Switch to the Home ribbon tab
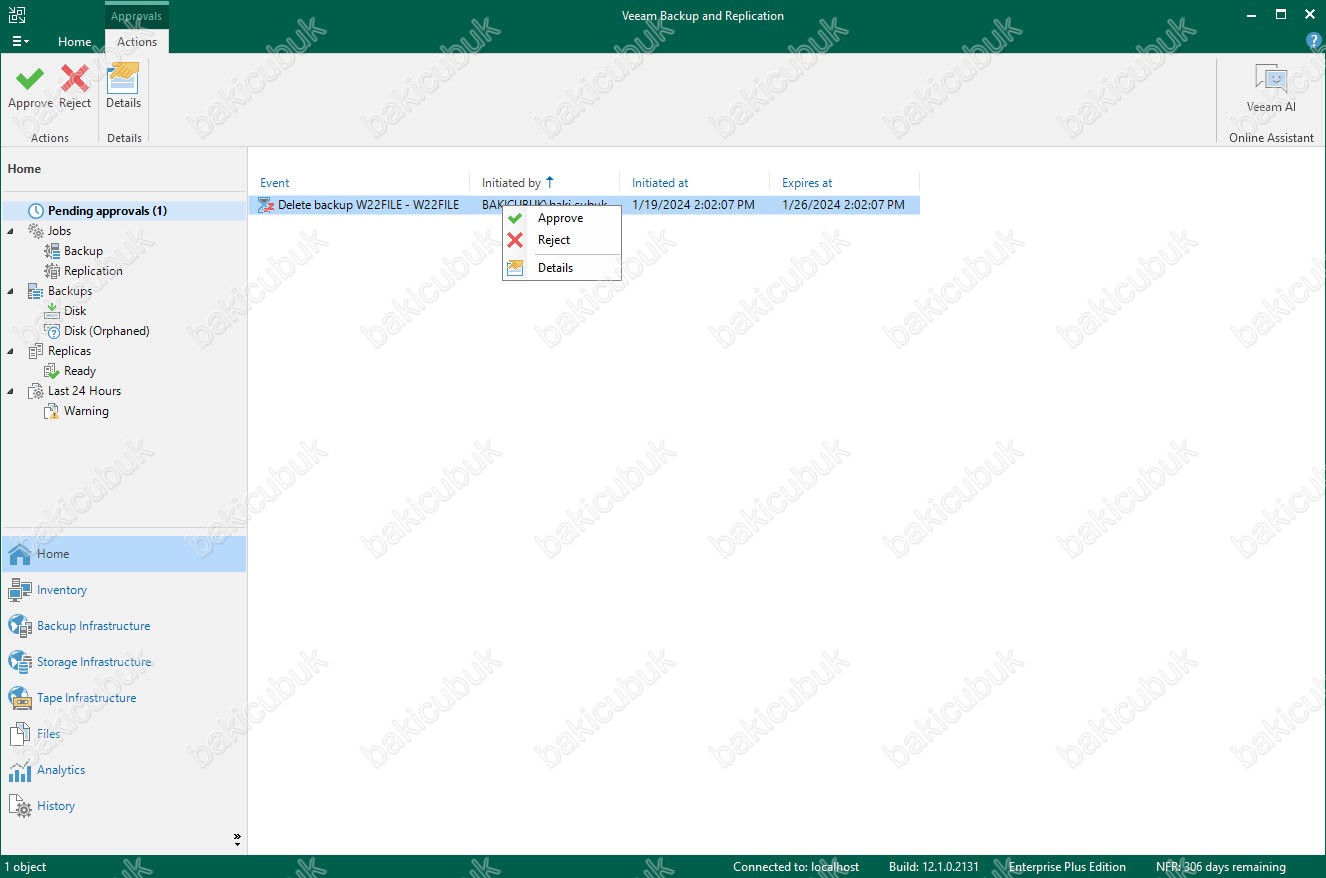Image resolution: width=1326 pixels, height=878 pixels. 74,42
